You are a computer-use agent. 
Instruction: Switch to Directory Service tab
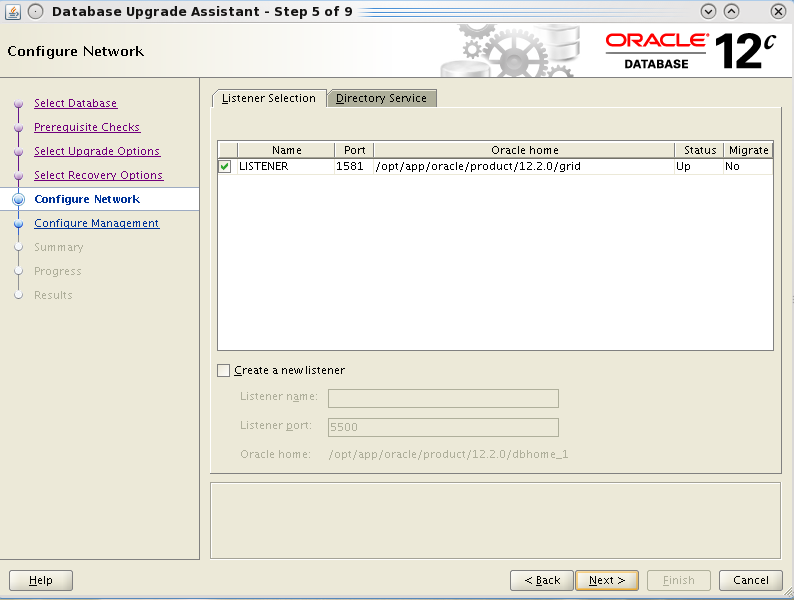pos(381,98)
